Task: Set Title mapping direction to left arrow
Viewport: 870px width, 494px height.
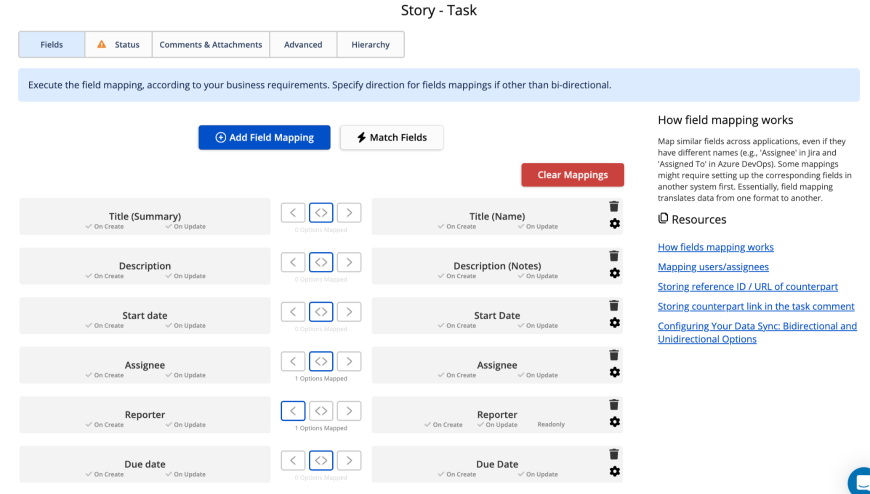Action: (292, 212)
